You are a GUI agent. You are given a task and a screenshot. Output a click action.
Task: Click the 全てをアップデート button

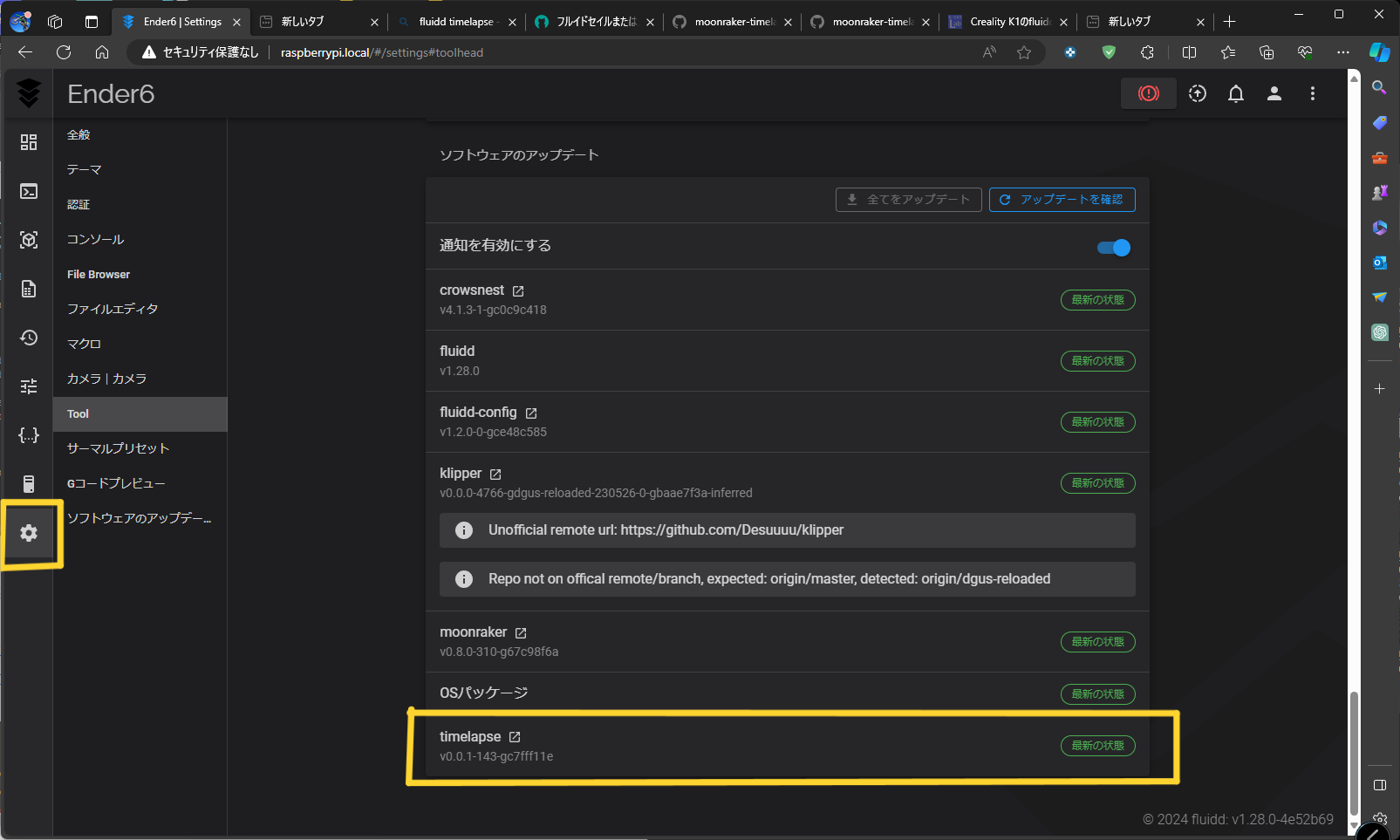pyautogui.click(x=908, y=200)
